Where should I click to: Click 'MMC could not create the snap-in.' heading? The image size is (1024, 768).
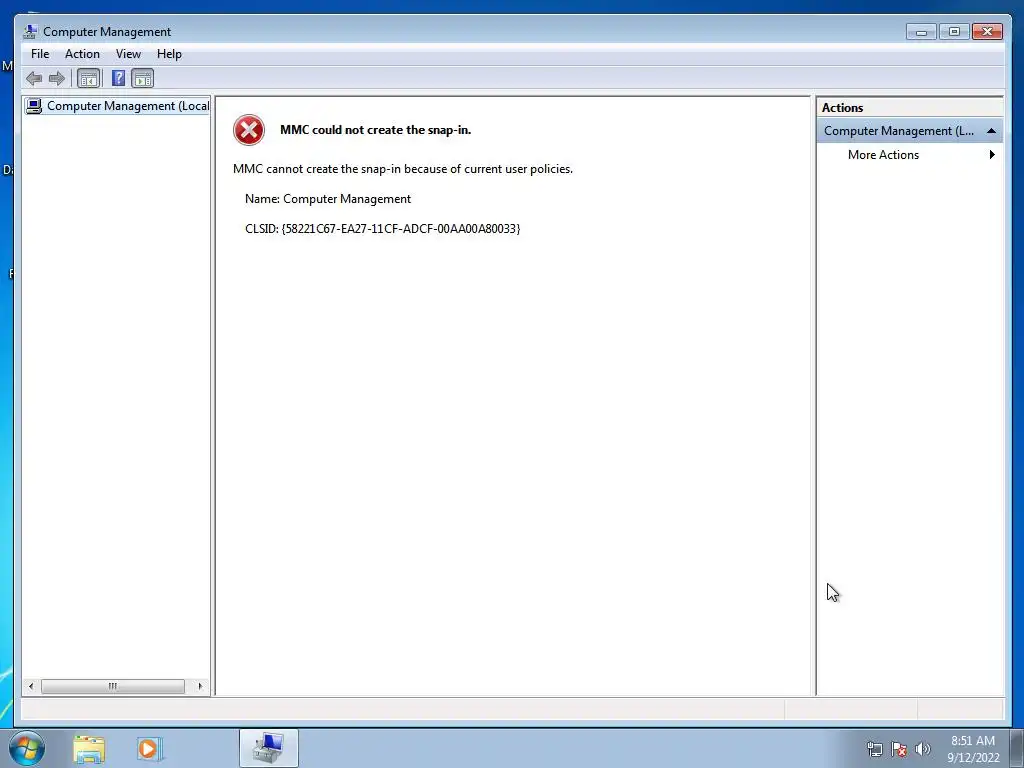click(376, 130)
